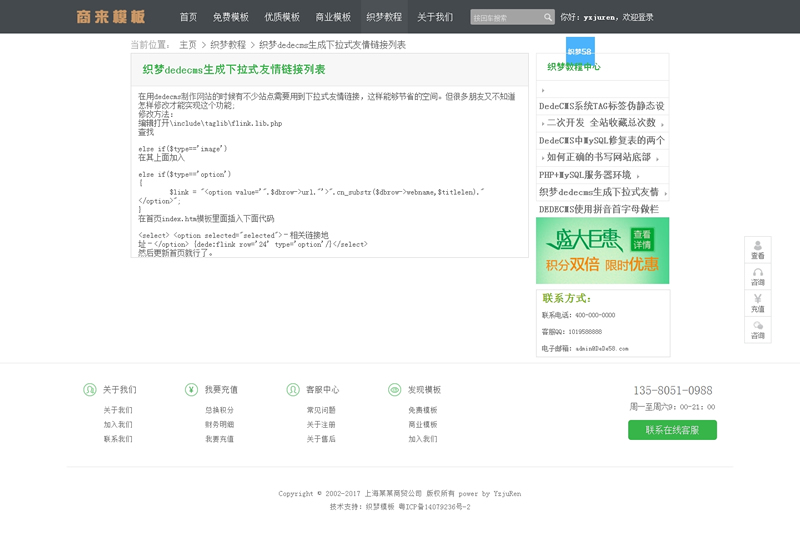Focus the search input field in the header
Screen dimensions: 800x534
tap(505, 17)
